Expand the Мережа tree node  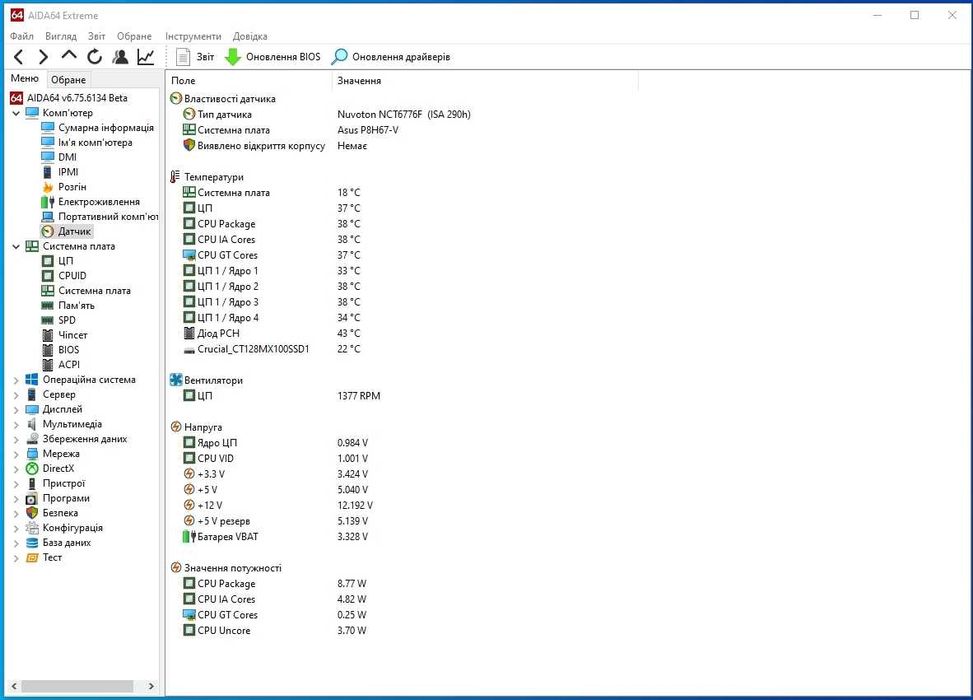16,454
